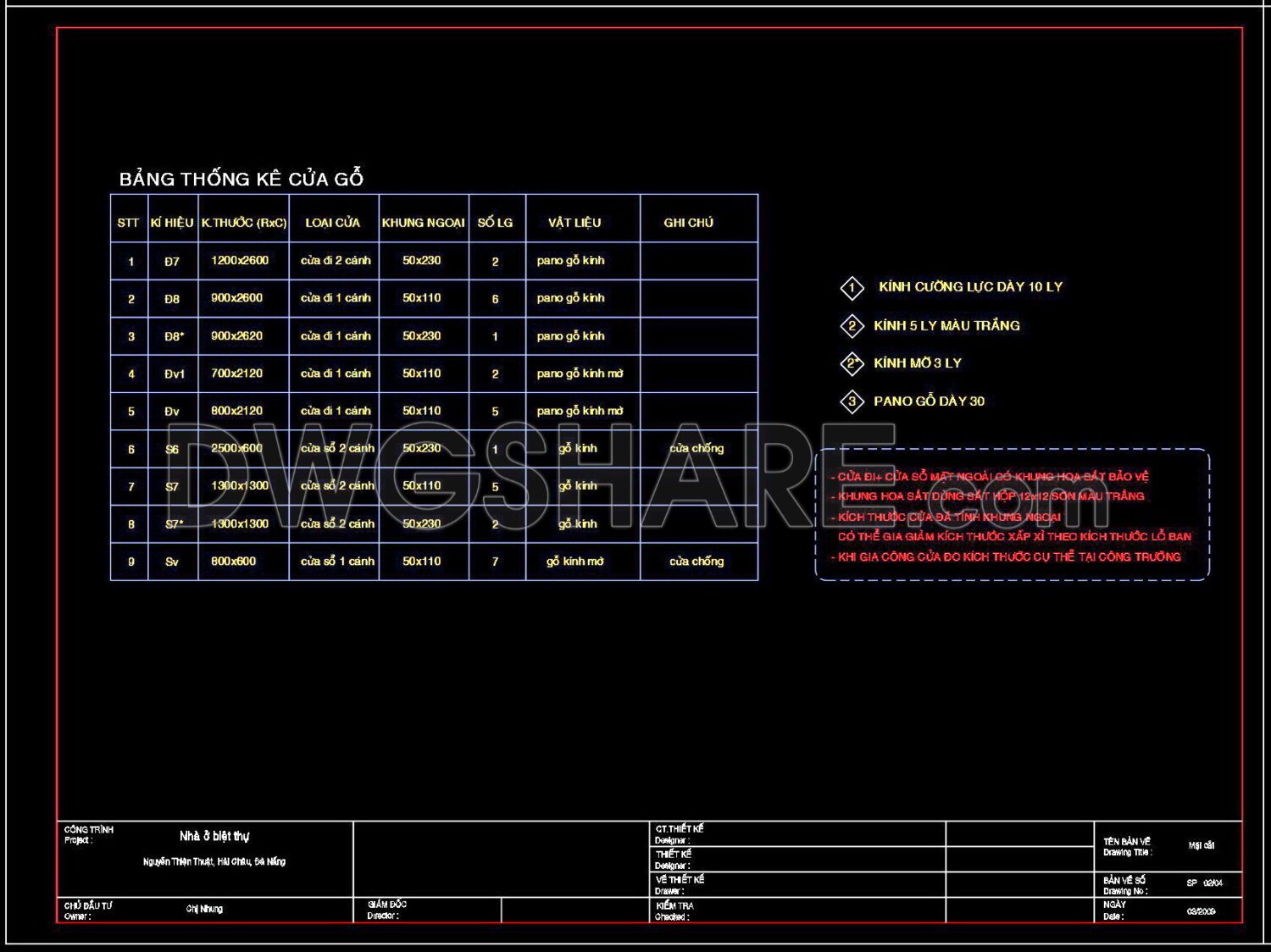The image size is (1271, 952).
Task: Select the date value "03/2009"
Action: pos(1201,911)
